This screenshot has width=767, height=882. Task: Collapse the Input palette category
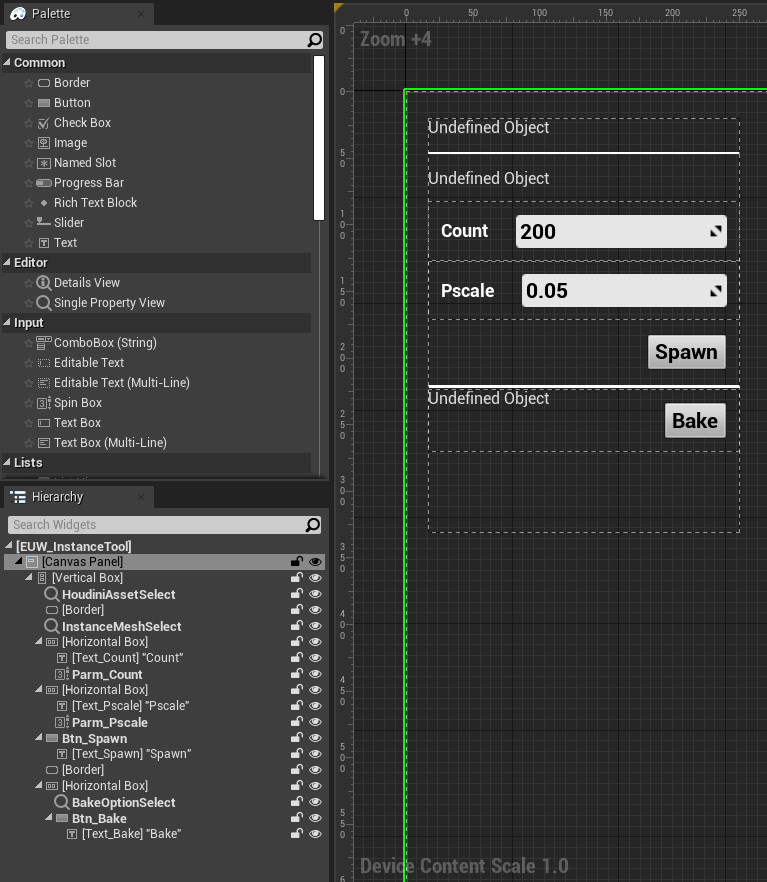point(7,322)
